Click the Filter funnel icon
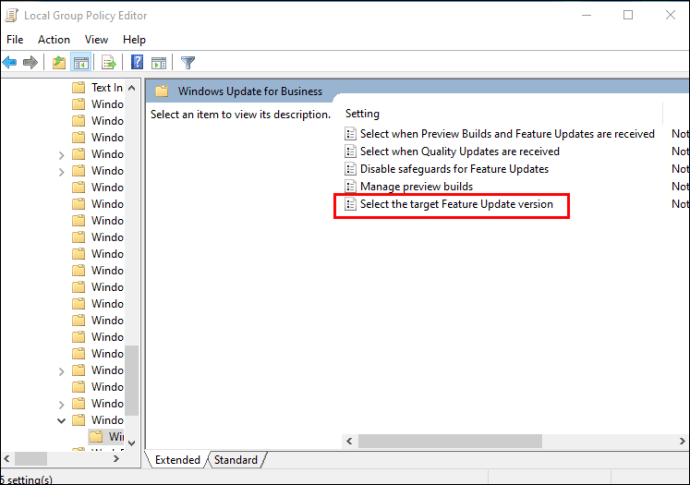Screen dimensions: 690x485 coord(188,62)
